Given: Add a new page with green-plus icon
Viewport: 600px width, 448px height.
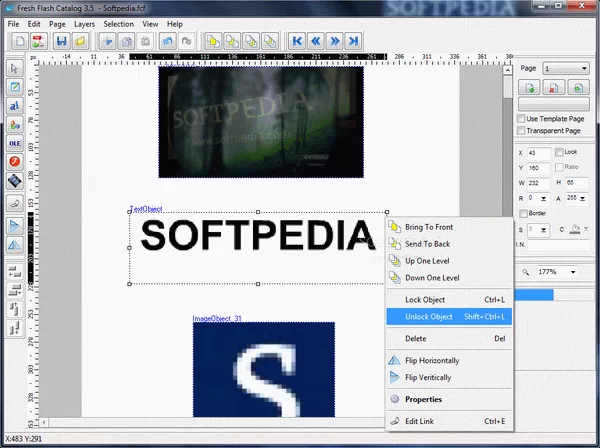Looking at the screenshot, I should (x=529, y=87).
